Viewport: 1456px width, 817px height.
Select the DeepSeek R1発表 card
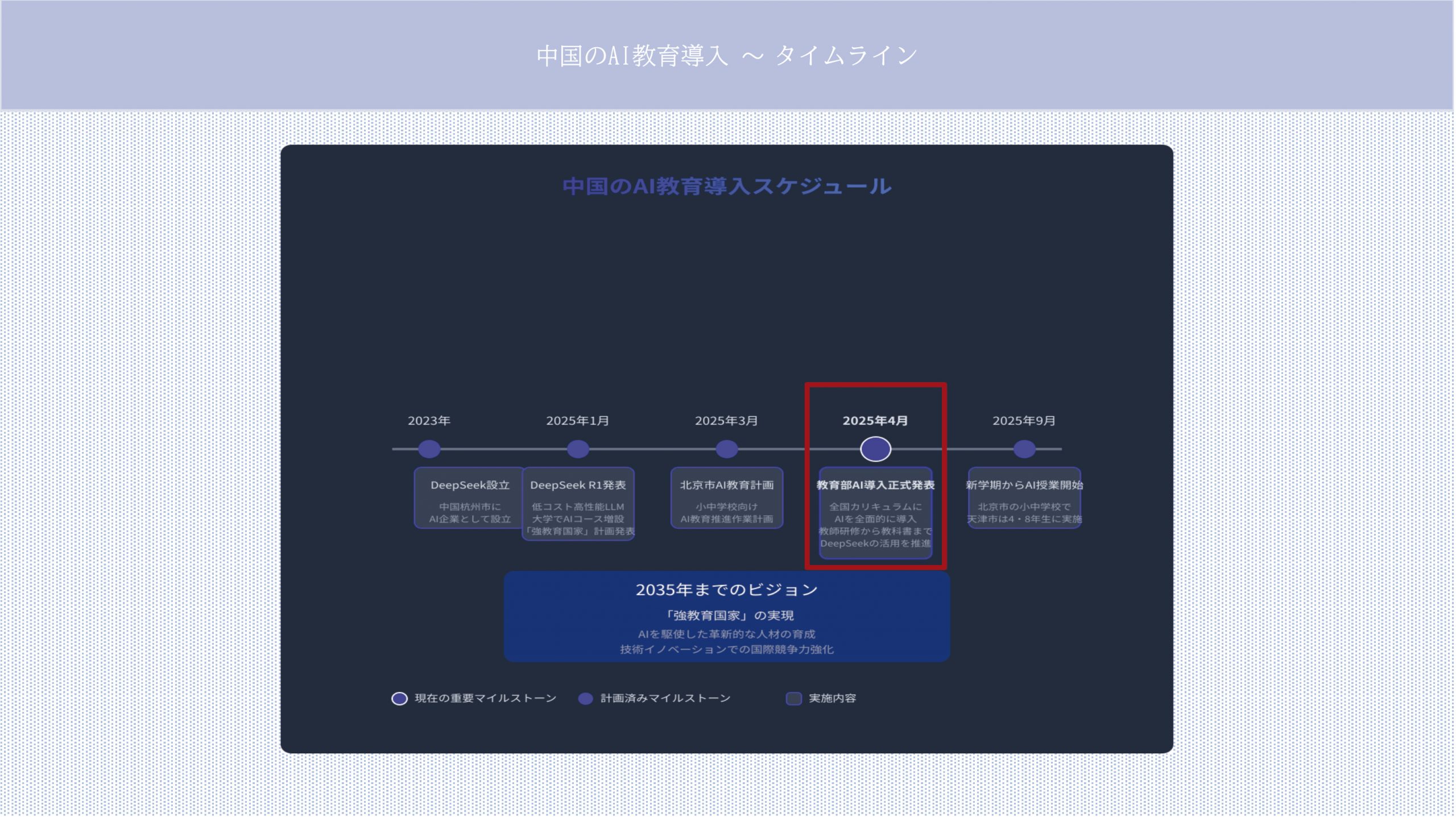pyautogui.click(x=578, y=504)
